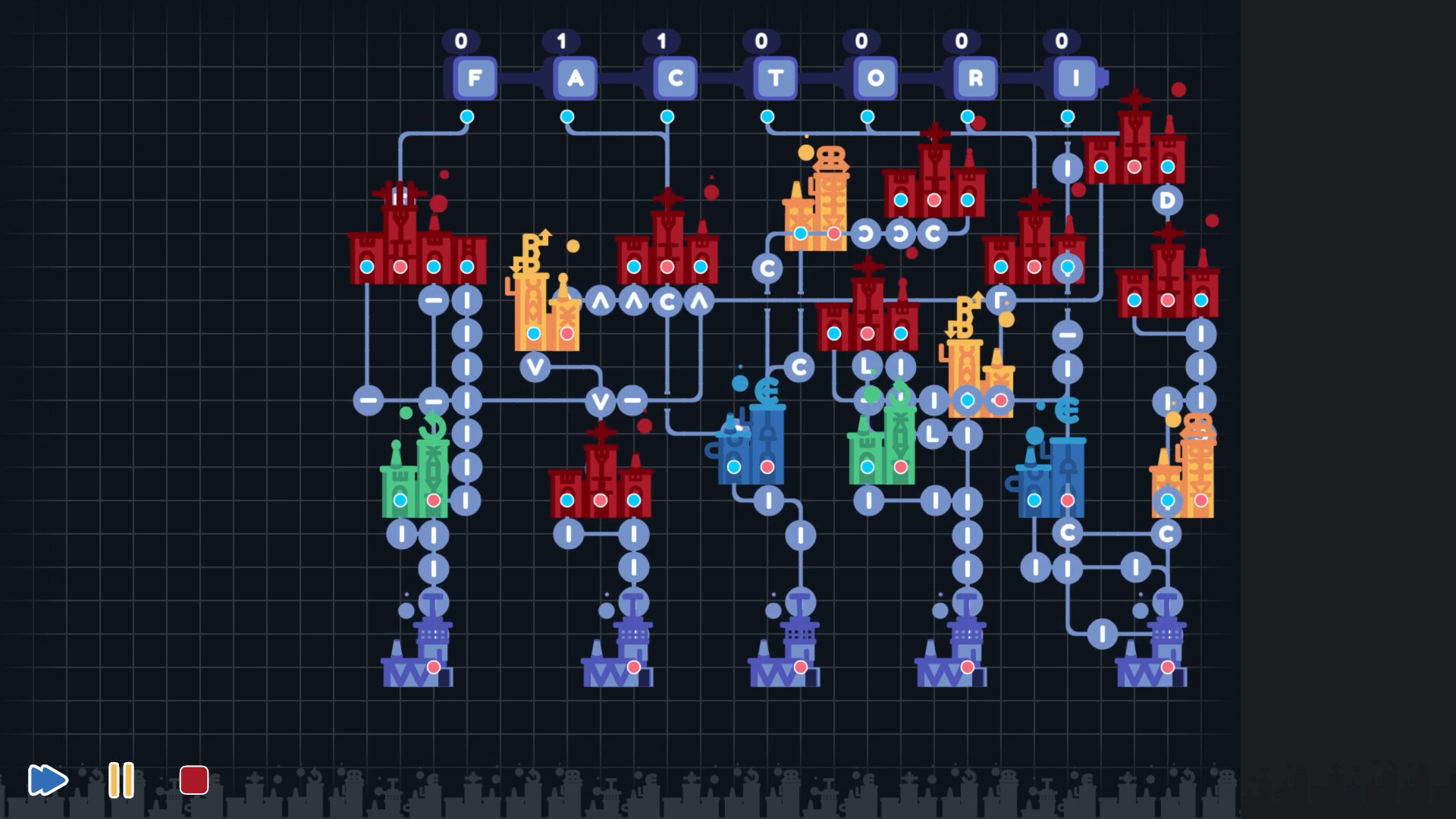Toggle the blue output dot beneath the letter F
The width and height of the screenshot is (1456, 819).
coord(468,115)
